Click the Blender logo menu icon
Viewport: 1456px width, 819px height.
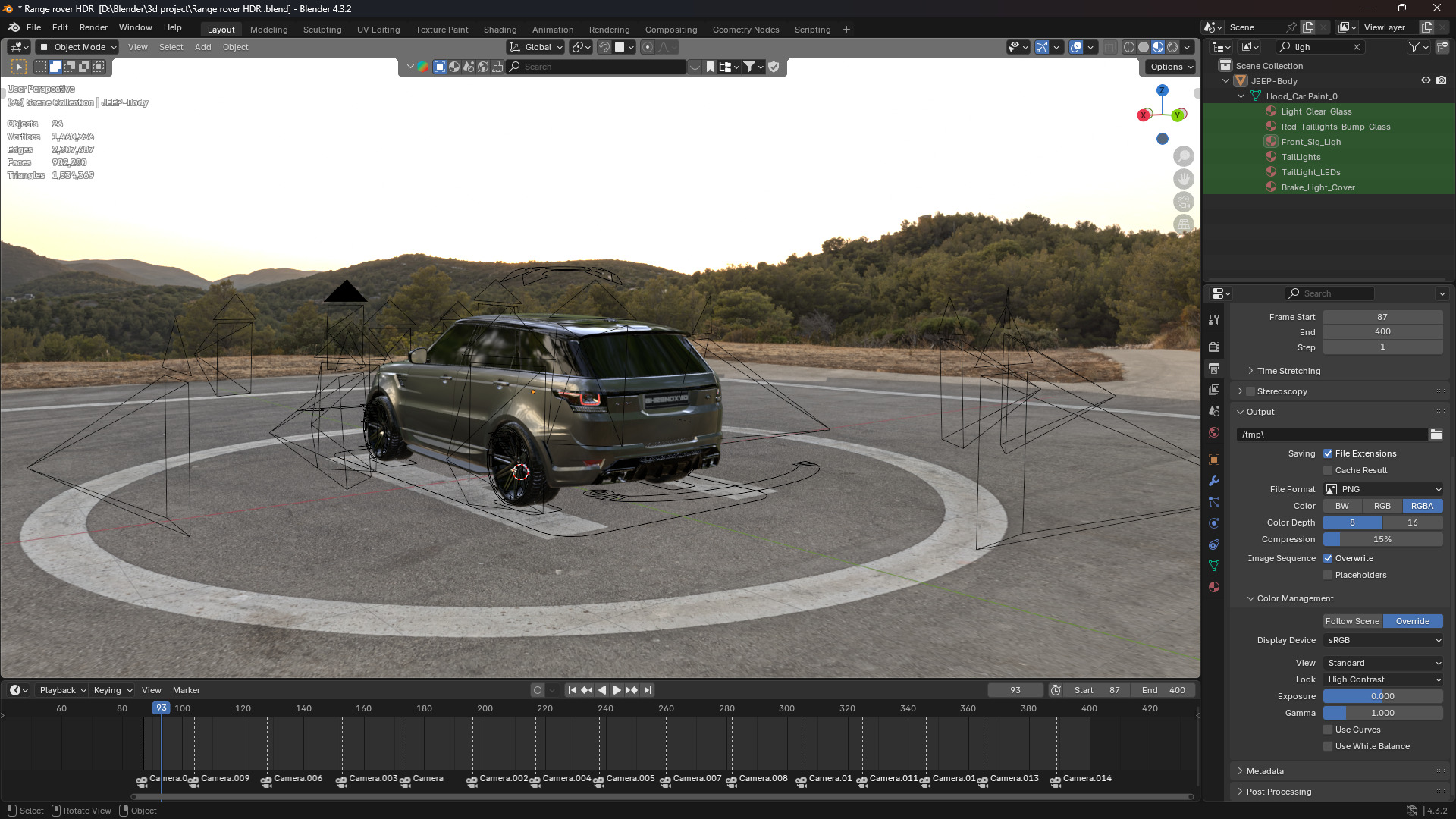14,27
